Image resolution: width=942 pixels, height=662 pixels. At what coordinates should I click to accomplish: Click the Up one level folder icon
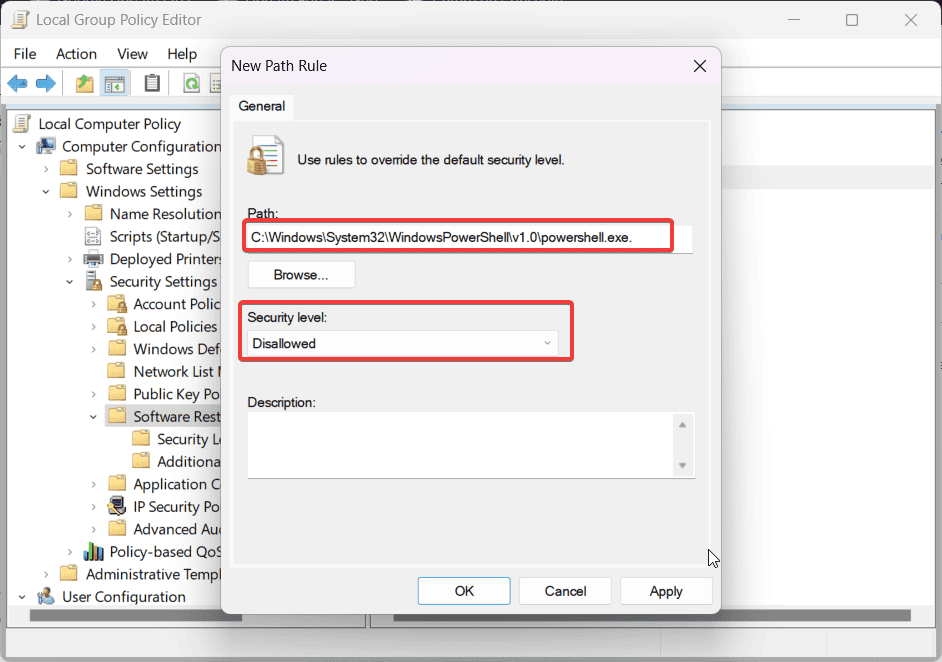click(84, 83)
